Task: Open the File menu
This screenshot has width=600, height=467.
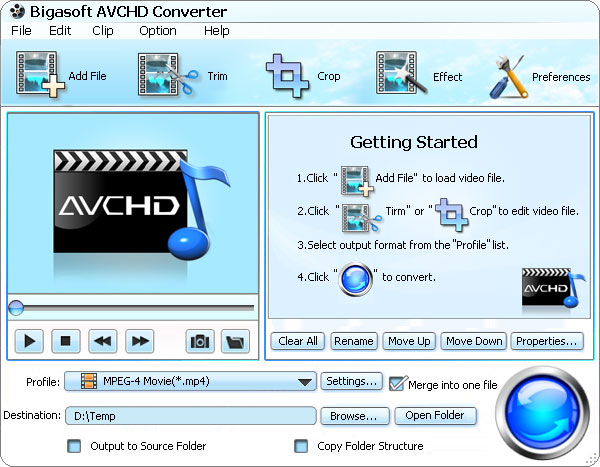Action: [x=21, y=31]
